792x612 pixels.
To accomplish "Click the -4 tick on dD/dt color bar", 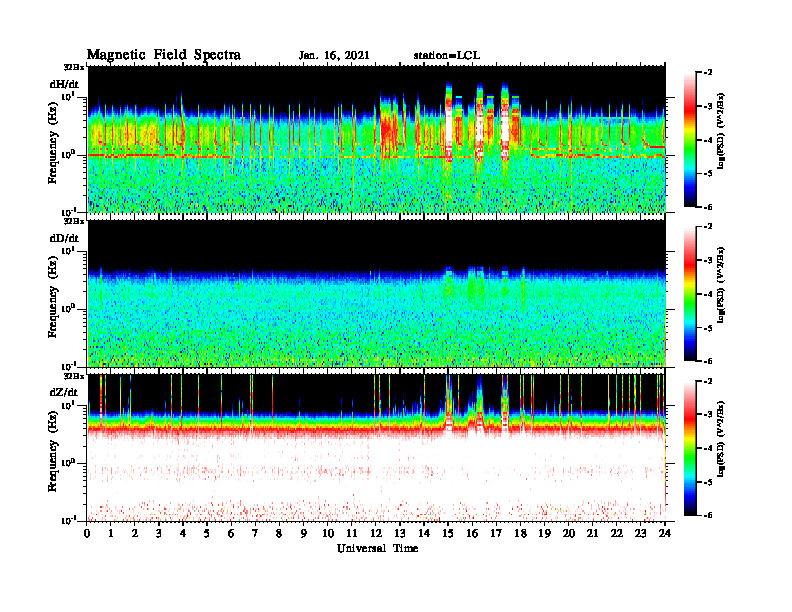I will click(x=708, y=294).
